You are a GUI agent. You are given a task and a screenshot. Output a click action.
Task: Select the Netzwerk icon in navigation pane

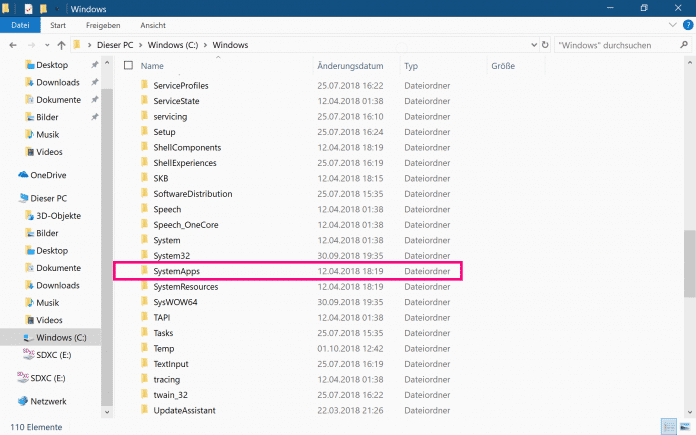click(x=24, y=401)
